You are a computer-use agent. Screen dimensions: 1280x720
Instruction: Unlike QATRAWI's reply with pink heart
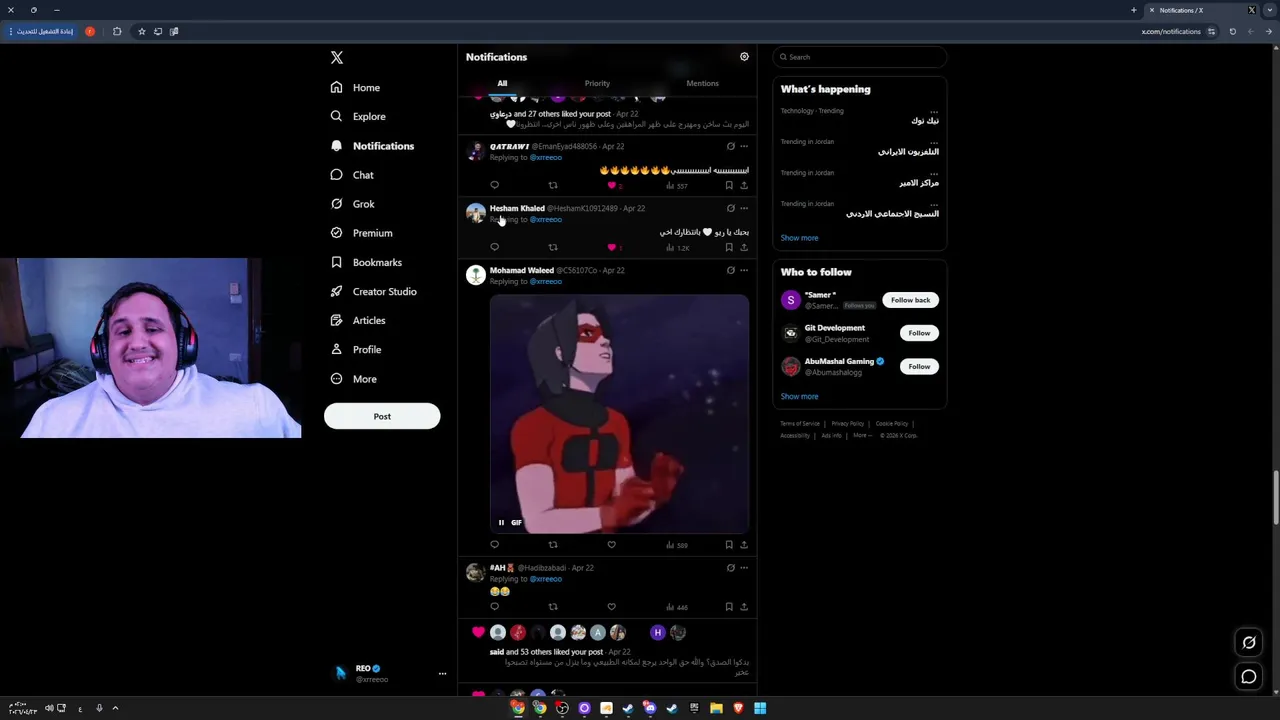pyautogui.click(x=612, y=185)
